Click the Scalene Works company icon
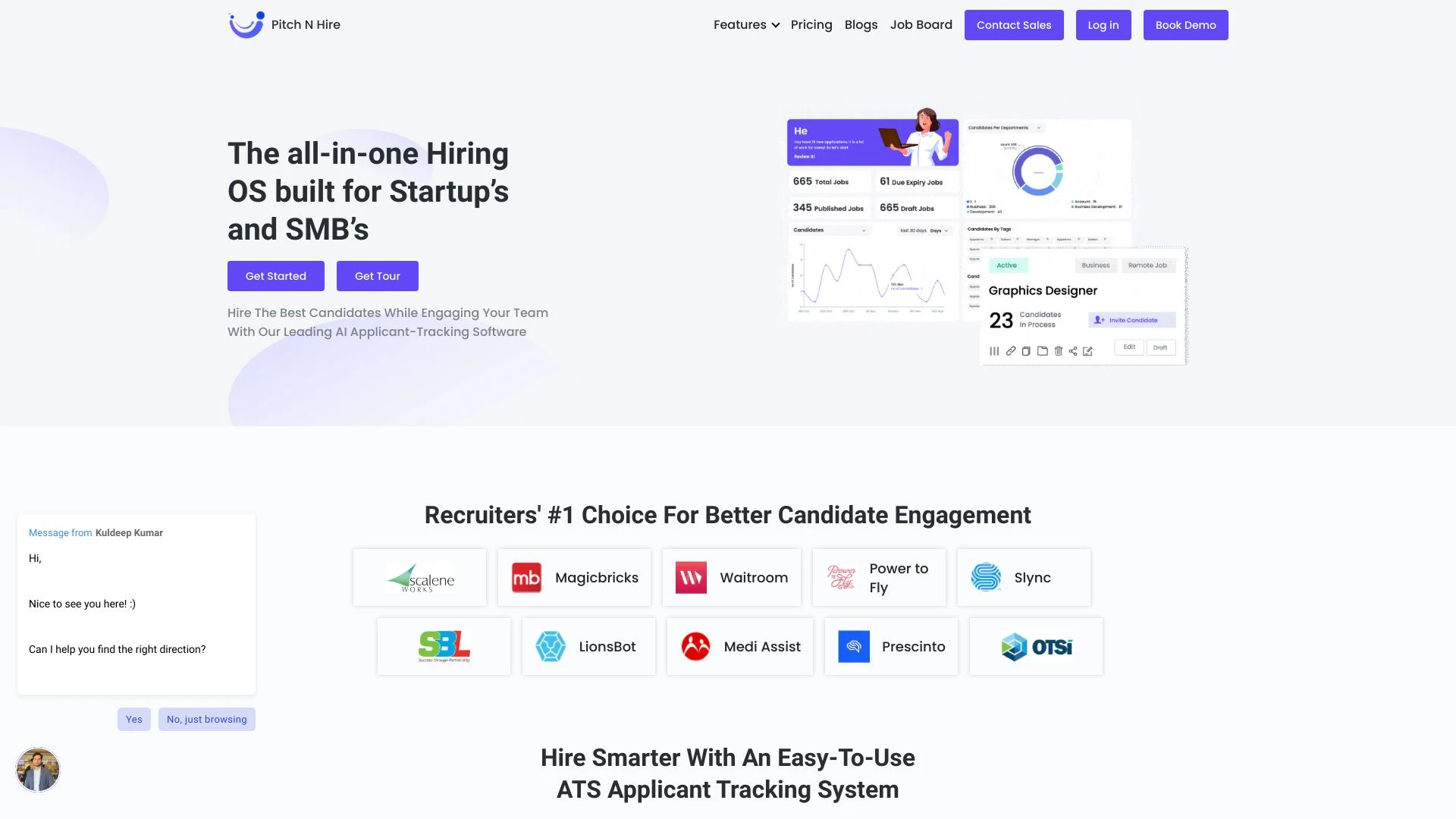The image size is (1456, 819). tap(420, 577)
